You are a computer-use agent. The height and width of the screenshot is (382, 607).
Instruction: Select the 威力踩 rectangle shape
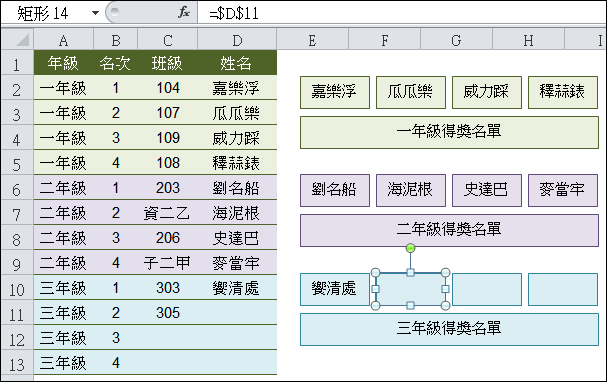coord(487,92)
